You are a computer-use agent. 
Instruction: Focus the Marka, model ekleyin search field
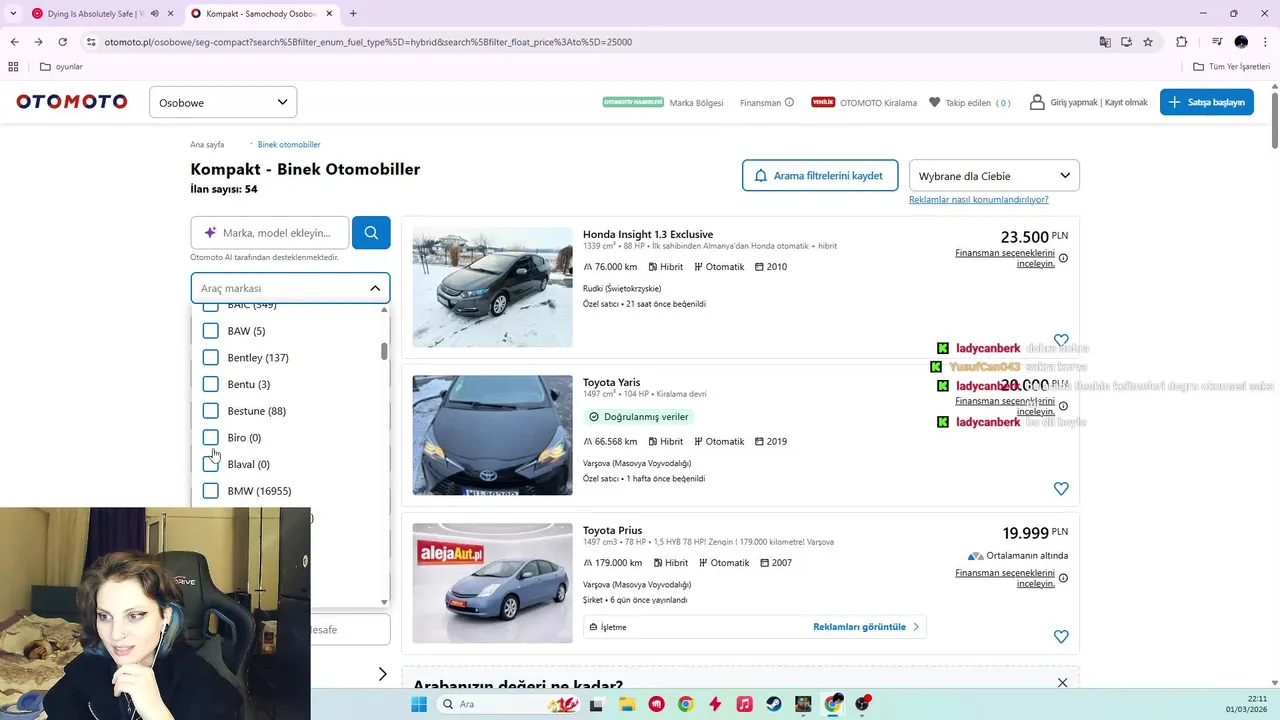coord(270,232)
